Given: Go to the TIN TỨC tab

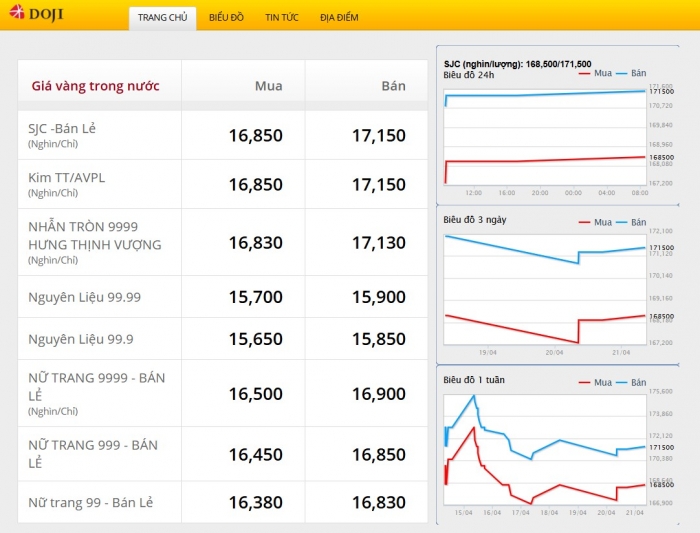Looking at the screenshot, I should (x=281, y=18).
